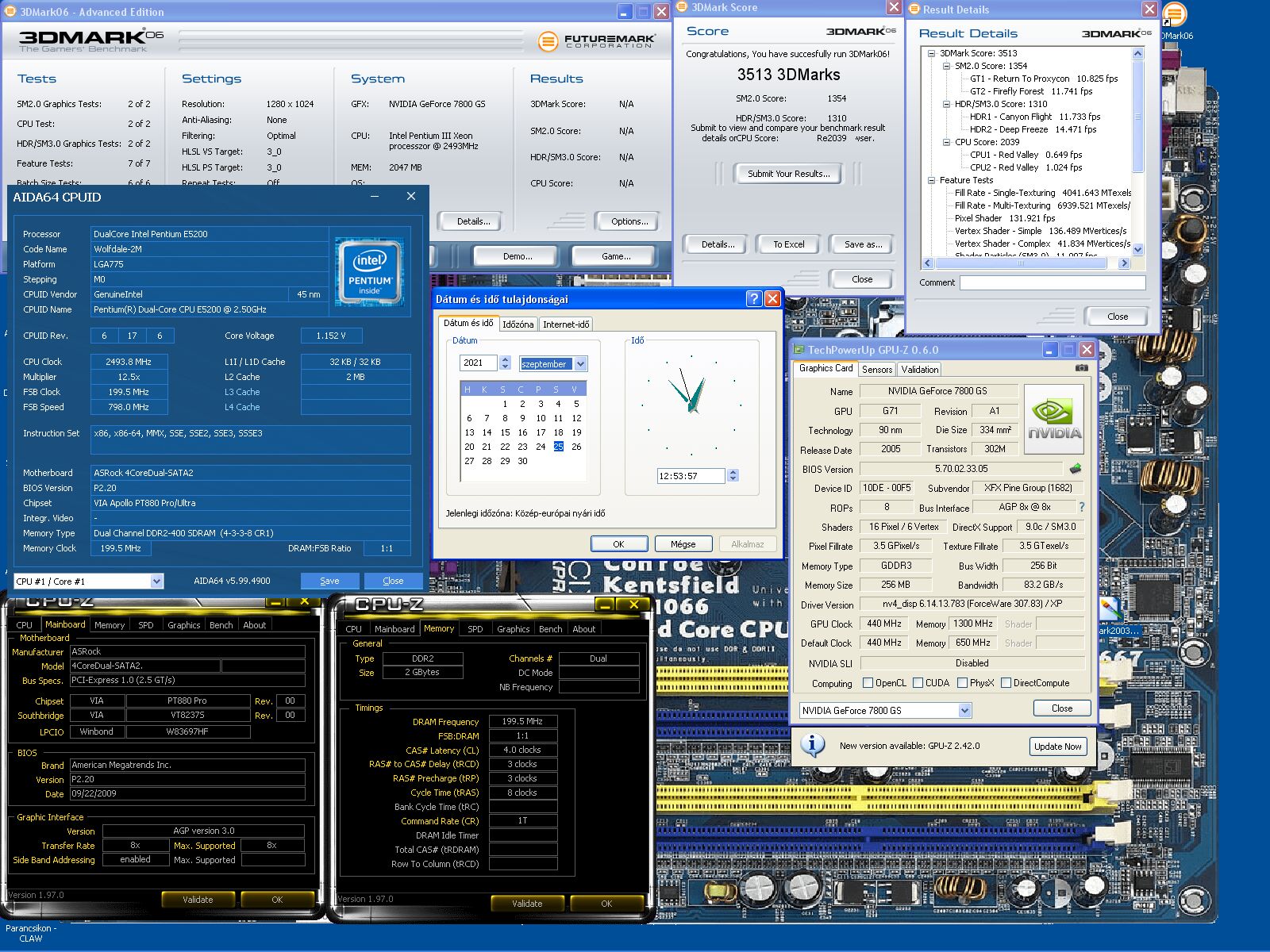Click the NVIDIA logo in GPU-Z
Screen dimensions: 1270x952
coord(1054,418)
